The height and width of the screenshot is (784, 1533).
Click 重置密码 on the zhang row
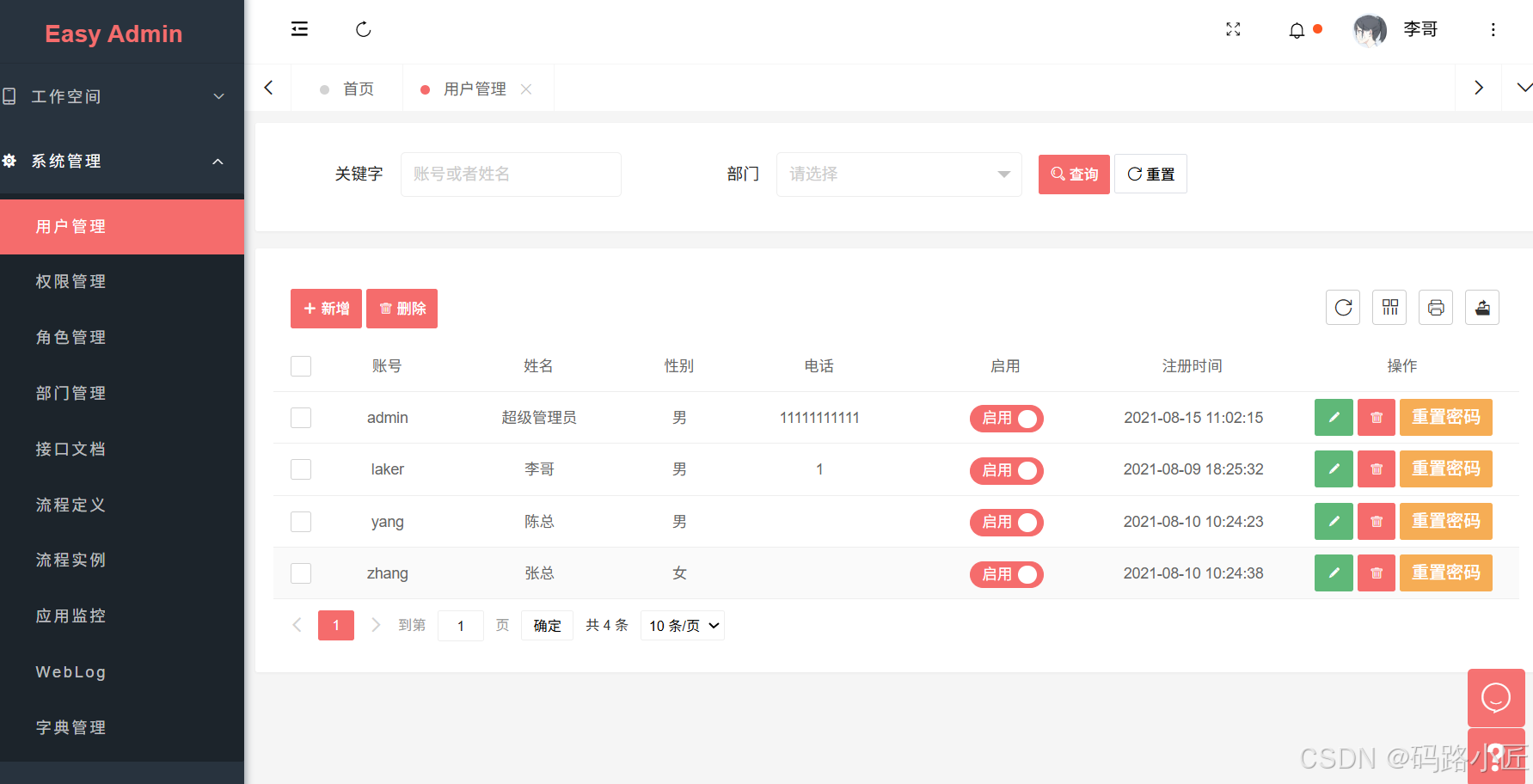[x=1445, y=573]
